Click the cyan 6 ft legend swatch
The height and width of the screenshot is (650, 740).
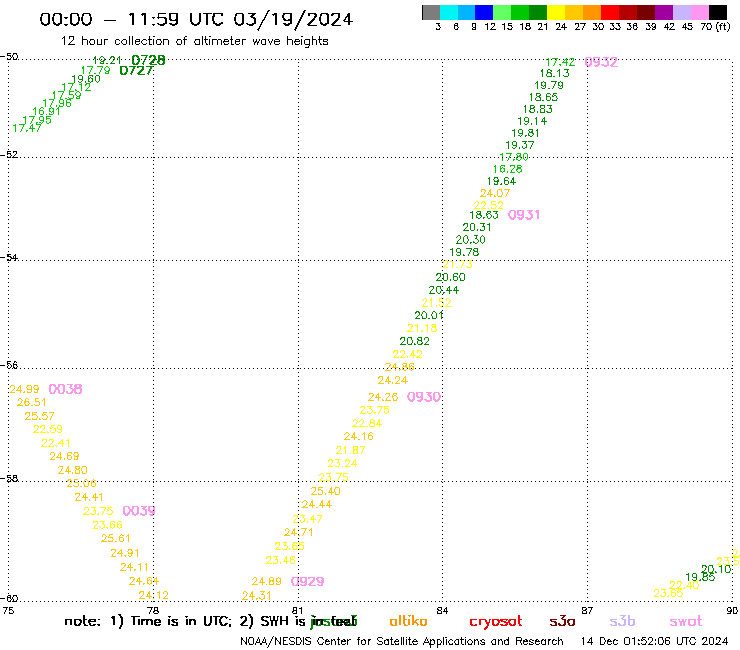(449, 12)
